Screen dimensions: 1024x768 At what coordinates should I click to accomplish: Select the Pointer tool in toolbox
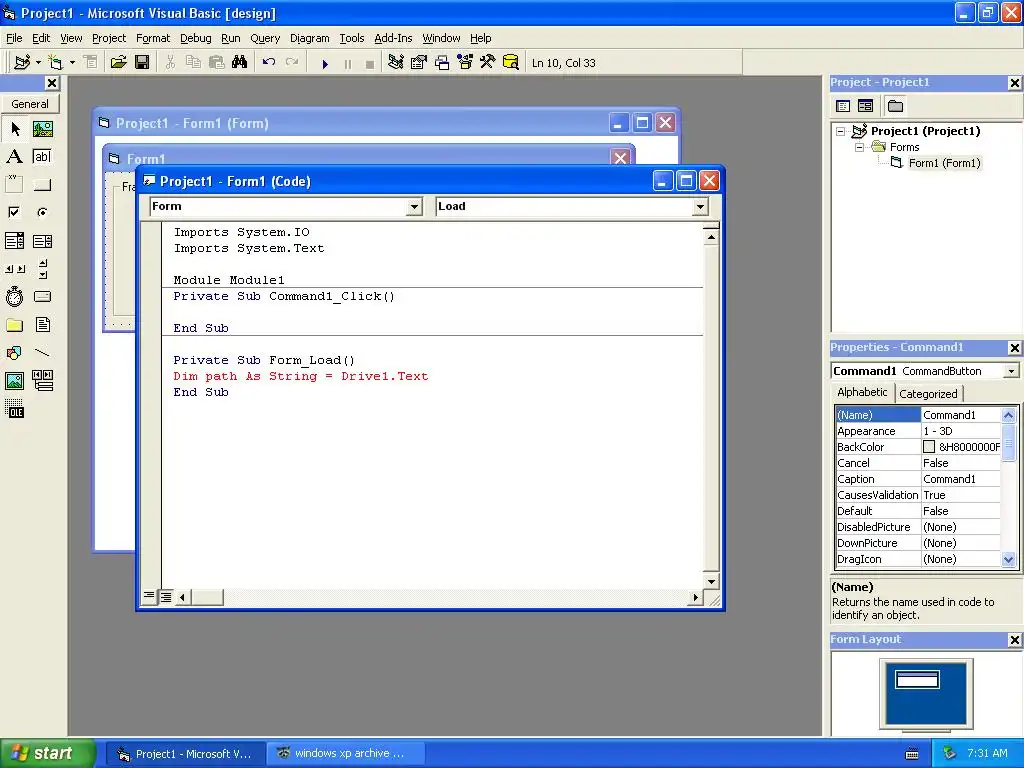click(x=14, y=129)
